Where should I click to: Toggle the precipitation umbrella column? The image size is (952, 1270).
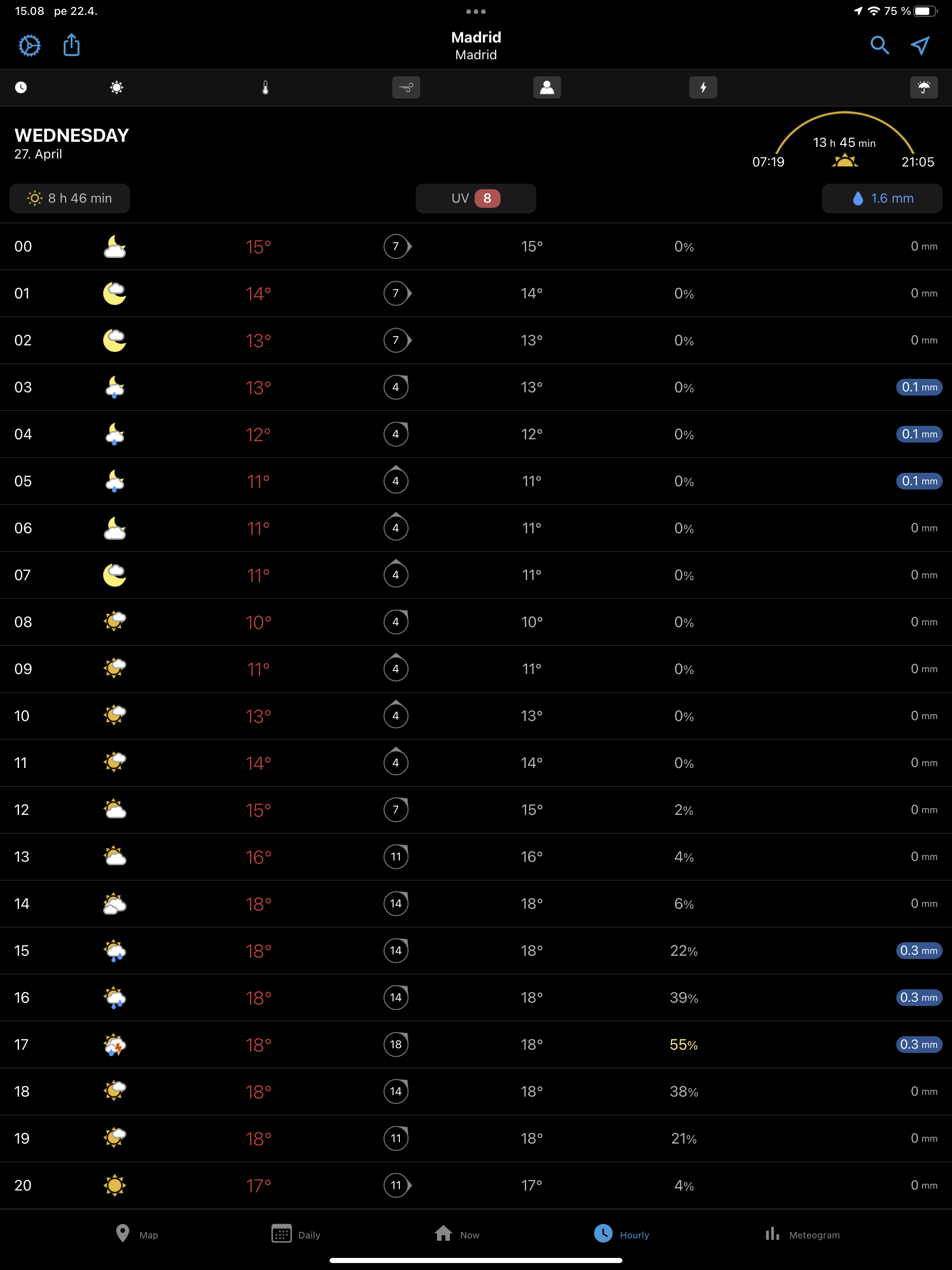coord(923,87)
